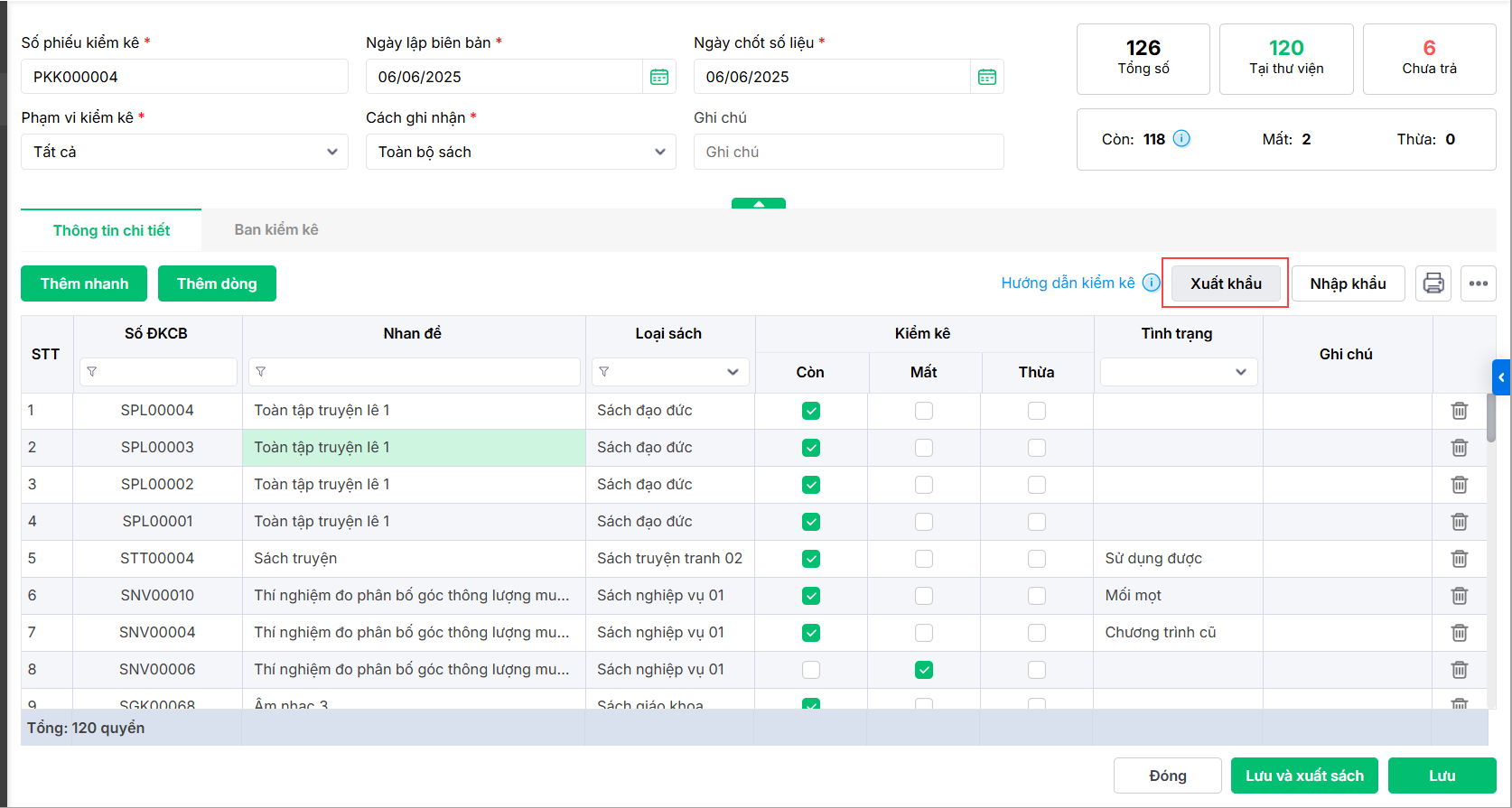
Task: Uncheck Còn checkbox for SPL00003
Action: coord(811,448)
